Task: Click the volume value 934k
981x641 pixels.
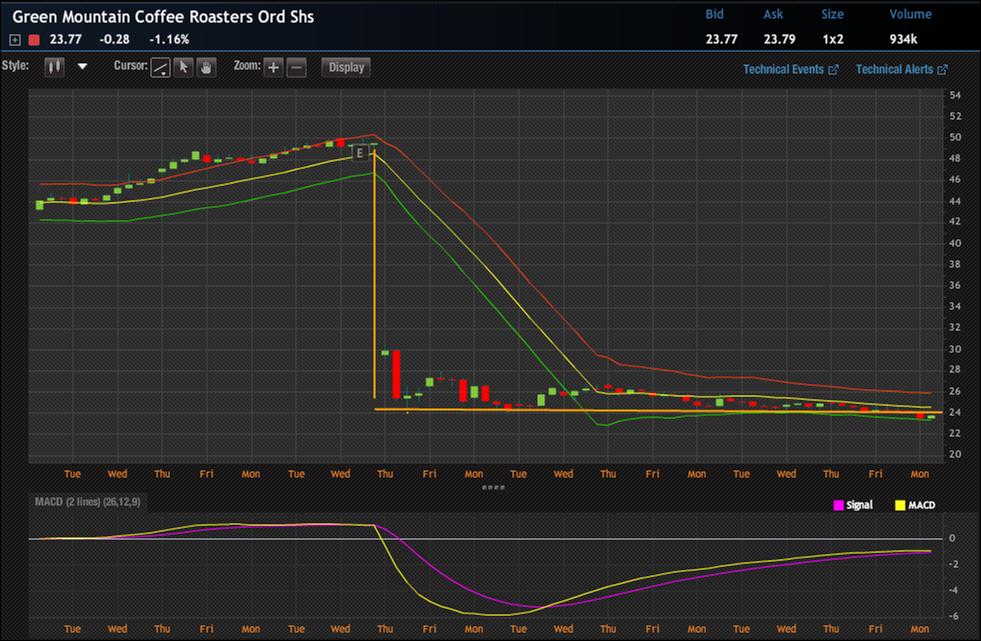Action: (x=903, y=39)
